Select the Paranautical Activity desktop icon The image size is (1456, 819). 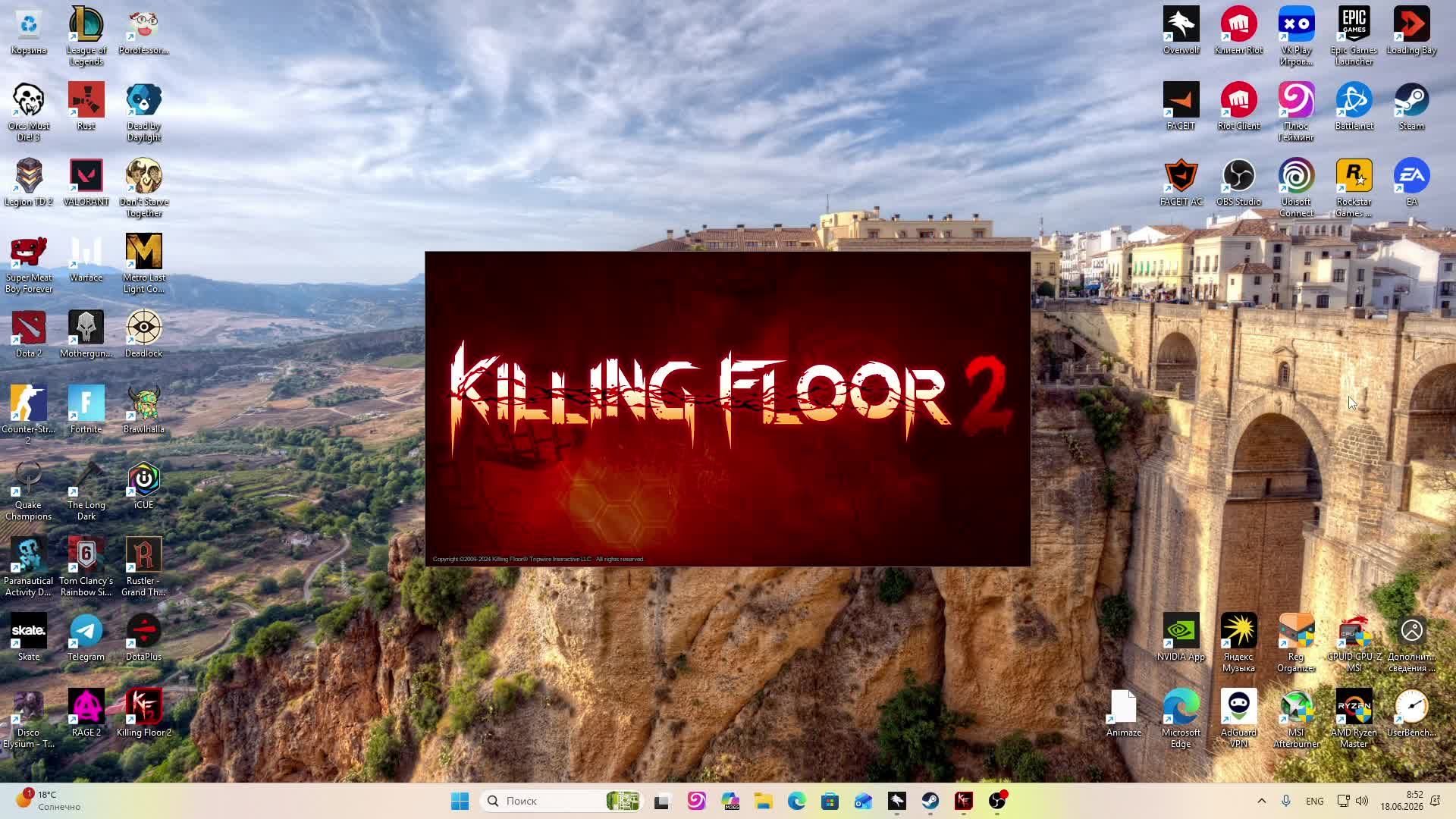point(29,566)
